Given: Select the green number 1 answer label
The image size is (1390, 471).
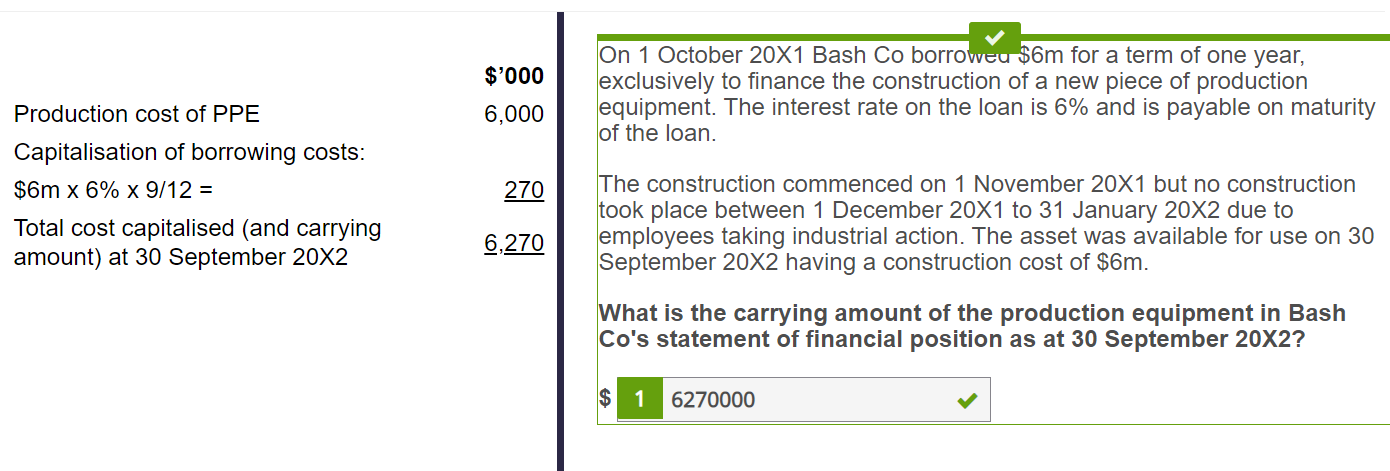Looking at the screenshot, I should pos(640,400).
